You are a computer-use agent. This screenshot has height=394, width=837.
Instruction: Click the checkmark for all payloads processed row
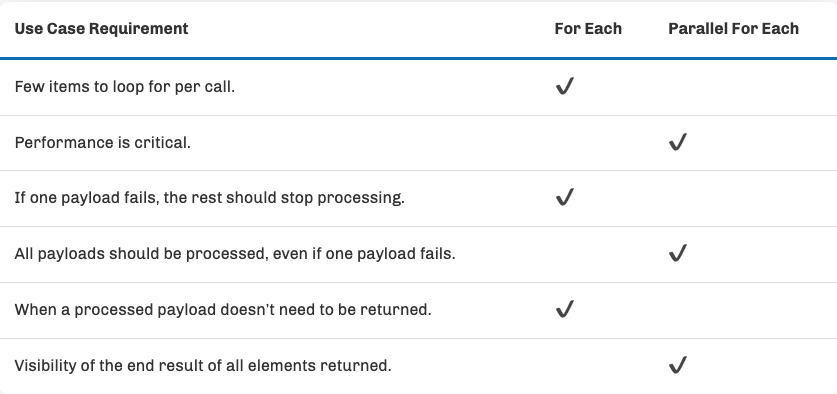click(x=677, y=253)
